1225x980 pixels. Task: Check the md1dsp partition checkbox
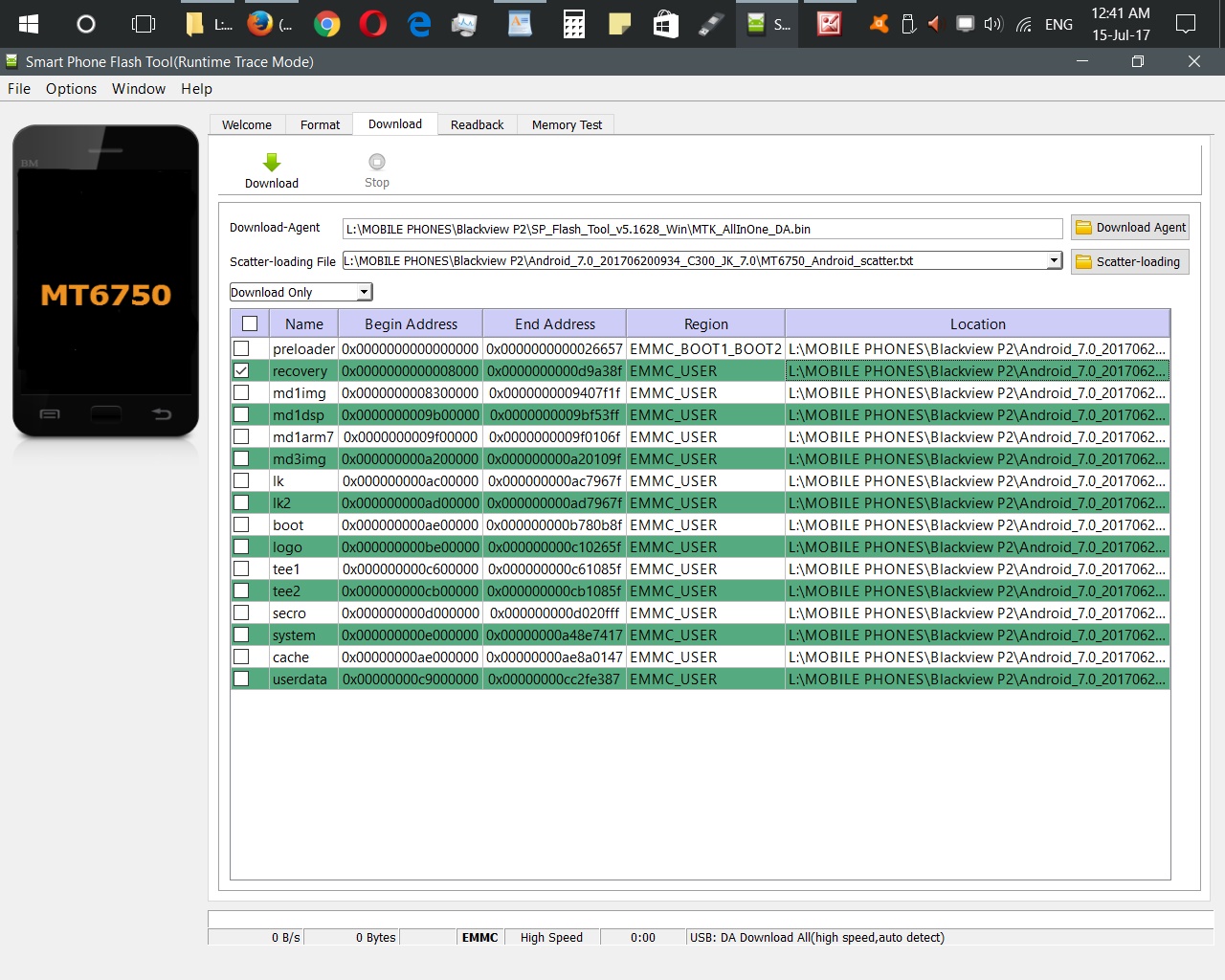(x=241, y=414)
